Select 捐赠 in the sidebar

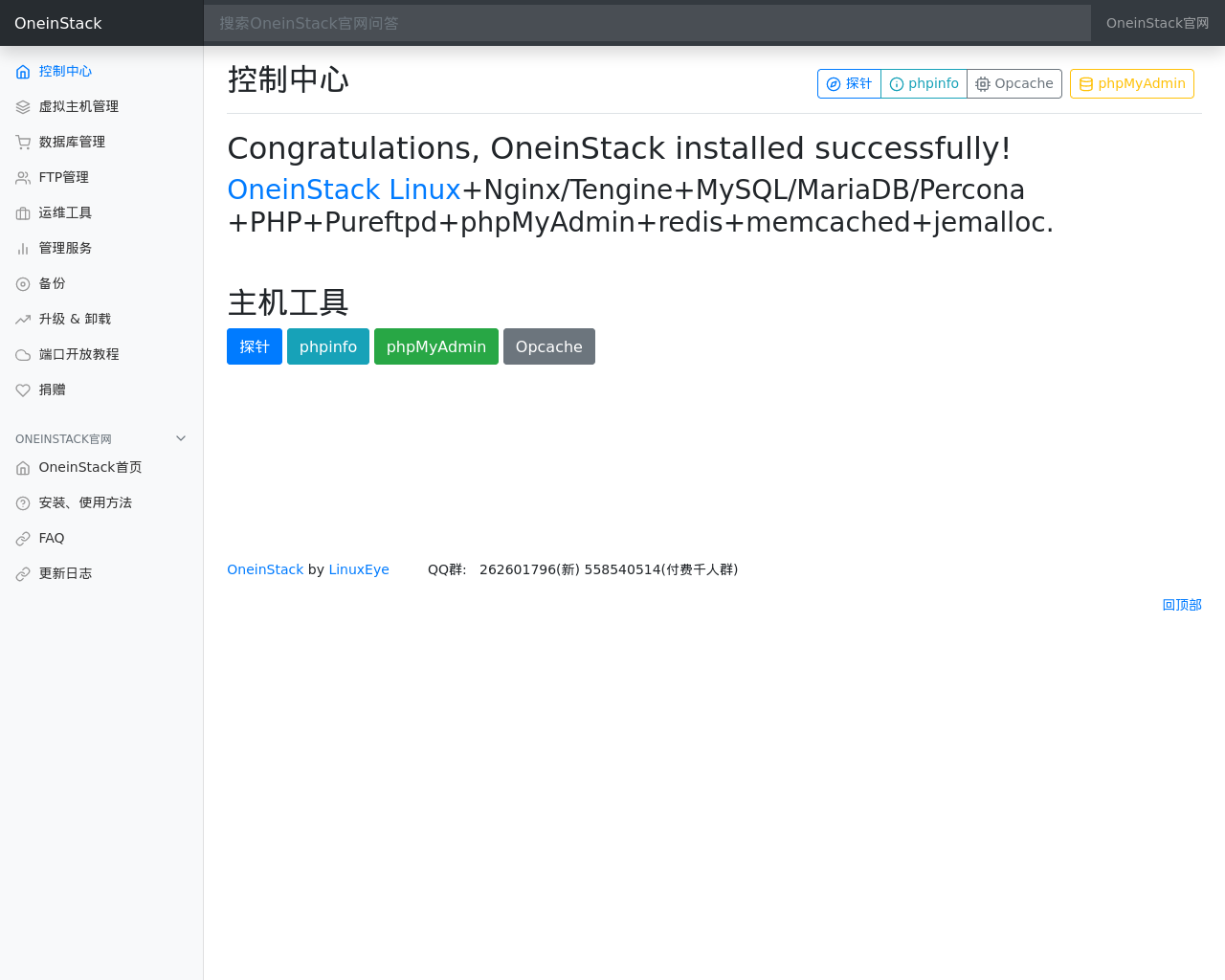click(x=101, y=390)
